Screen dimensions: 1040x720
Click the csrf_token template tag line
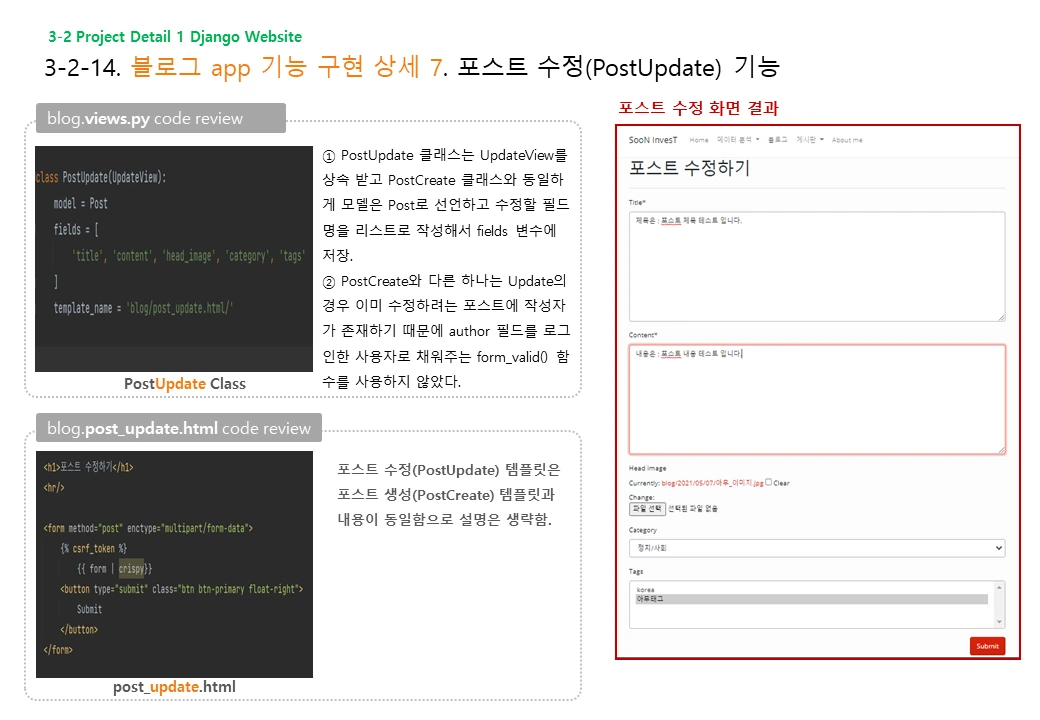(x=94, y=548)
